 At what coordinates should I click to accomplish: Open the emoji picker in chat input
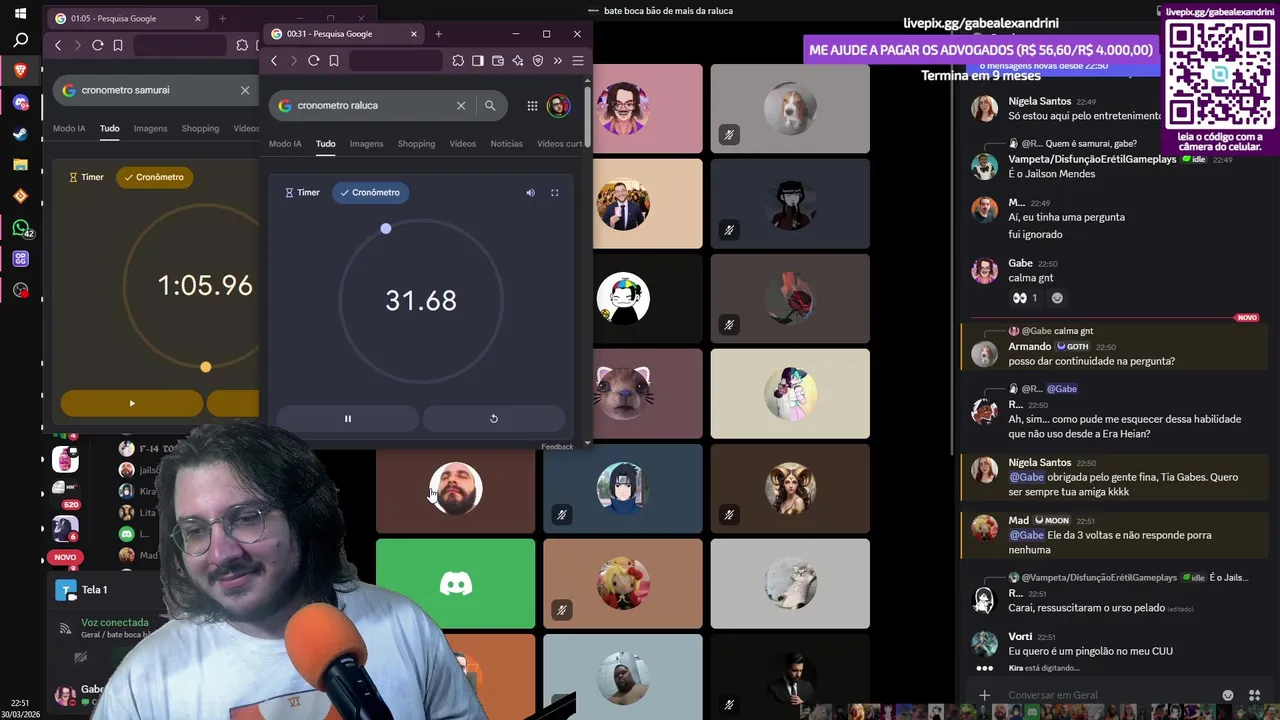[x=1228, y=695]
